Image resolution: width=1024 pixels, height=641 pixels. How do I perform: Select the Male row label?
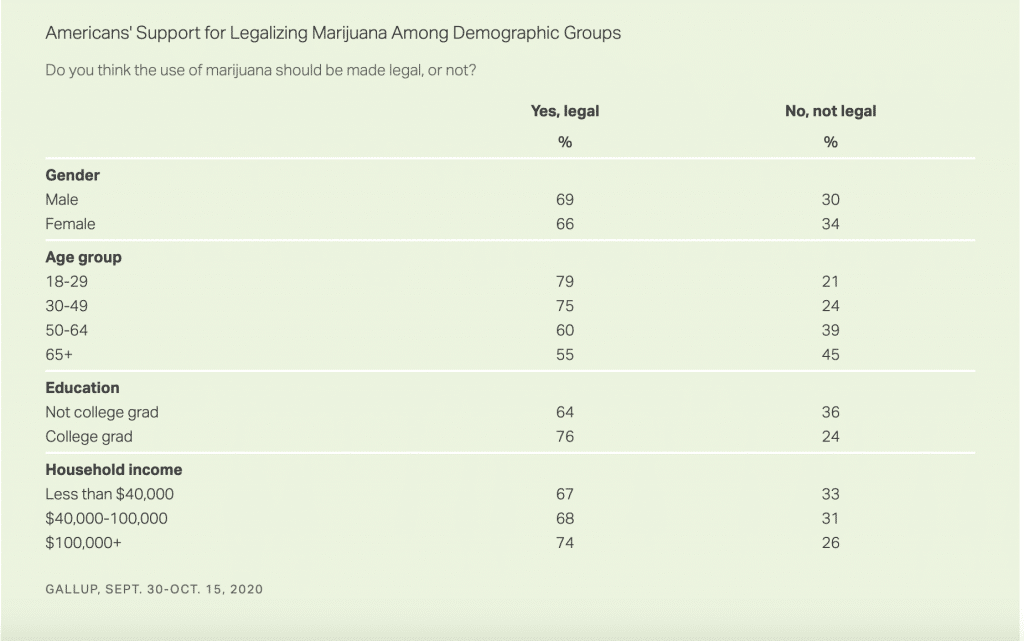coord(62,200)
